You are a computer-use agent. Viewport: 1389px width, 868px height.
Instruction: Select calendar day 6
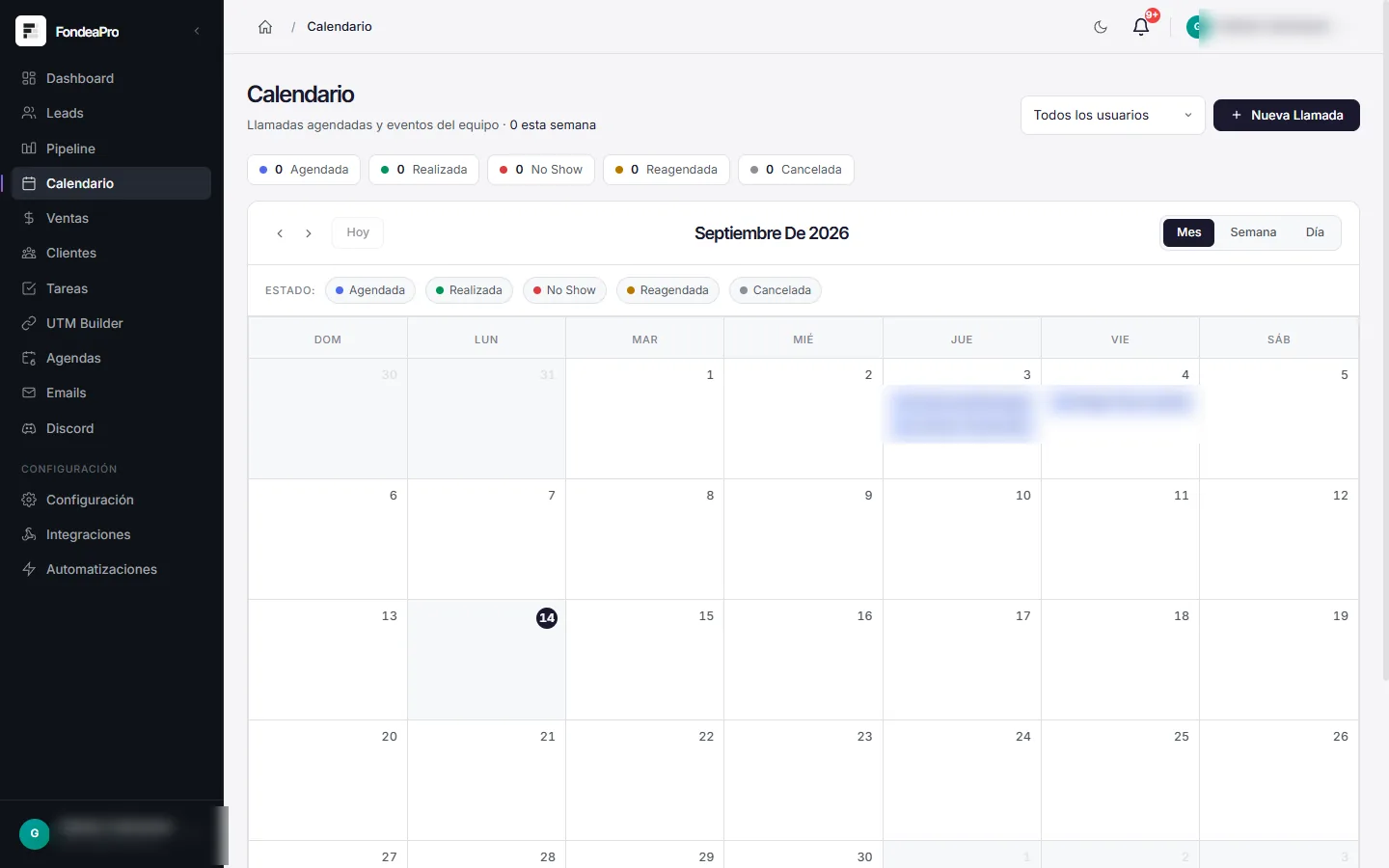[x=328, y=539]
